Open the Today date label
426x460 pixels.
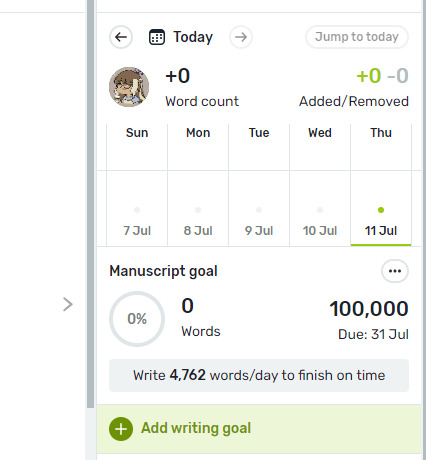click(193, 37)
